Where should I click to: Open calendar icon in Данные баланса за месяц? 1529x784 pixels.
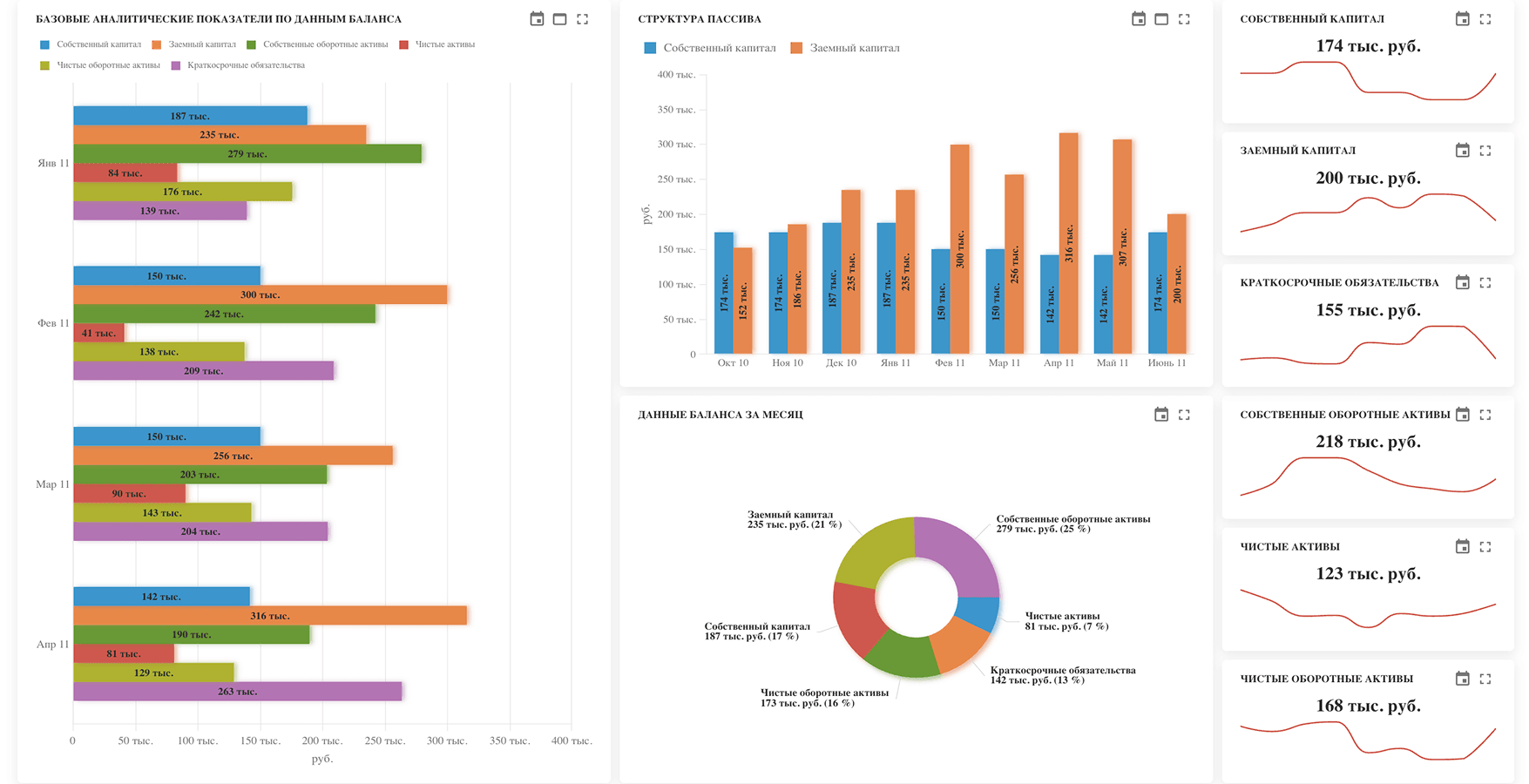[1160, 415]
